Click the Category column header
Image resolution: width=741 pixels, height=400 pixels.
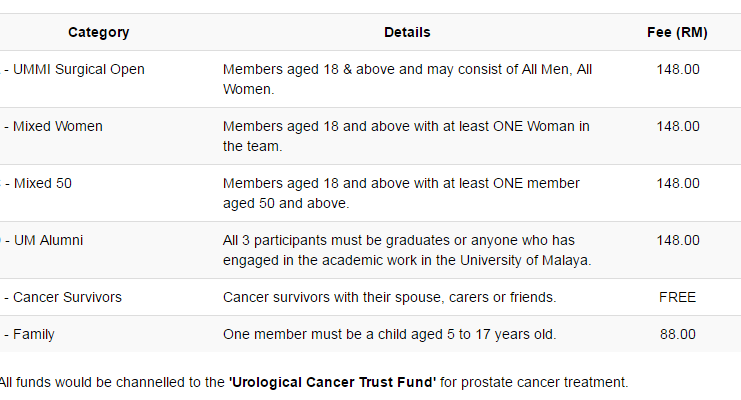(98, 32)
